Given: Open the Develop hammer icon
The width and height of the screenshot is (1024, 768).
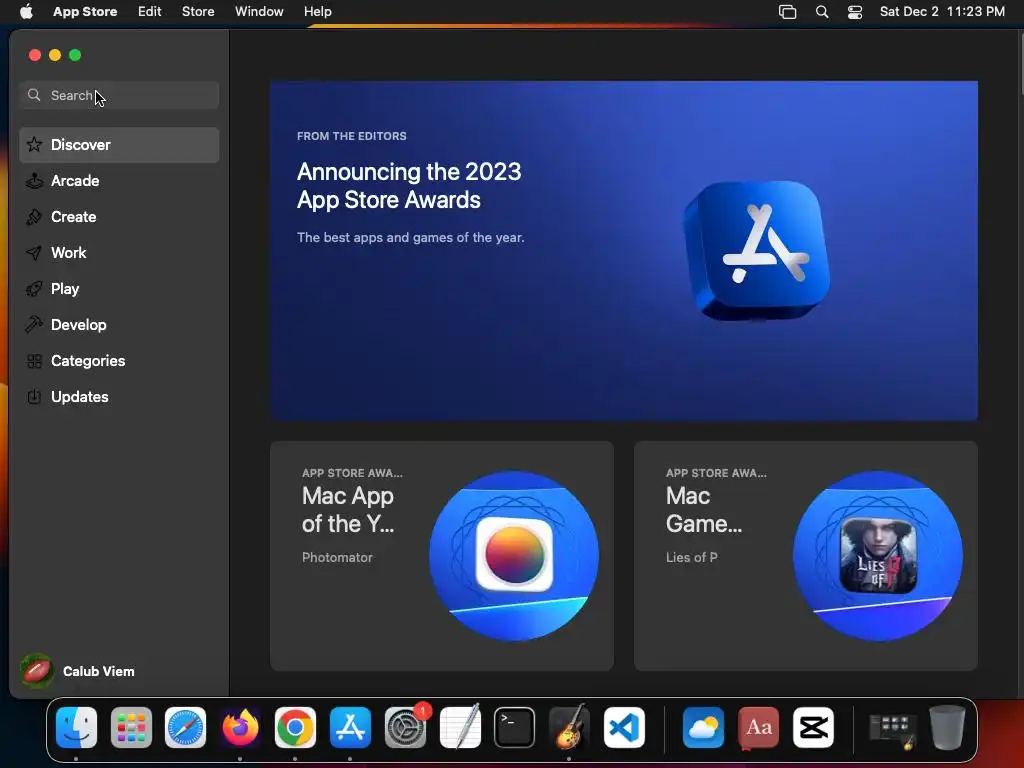Looking at the screenshot, I should coord(34,325).
